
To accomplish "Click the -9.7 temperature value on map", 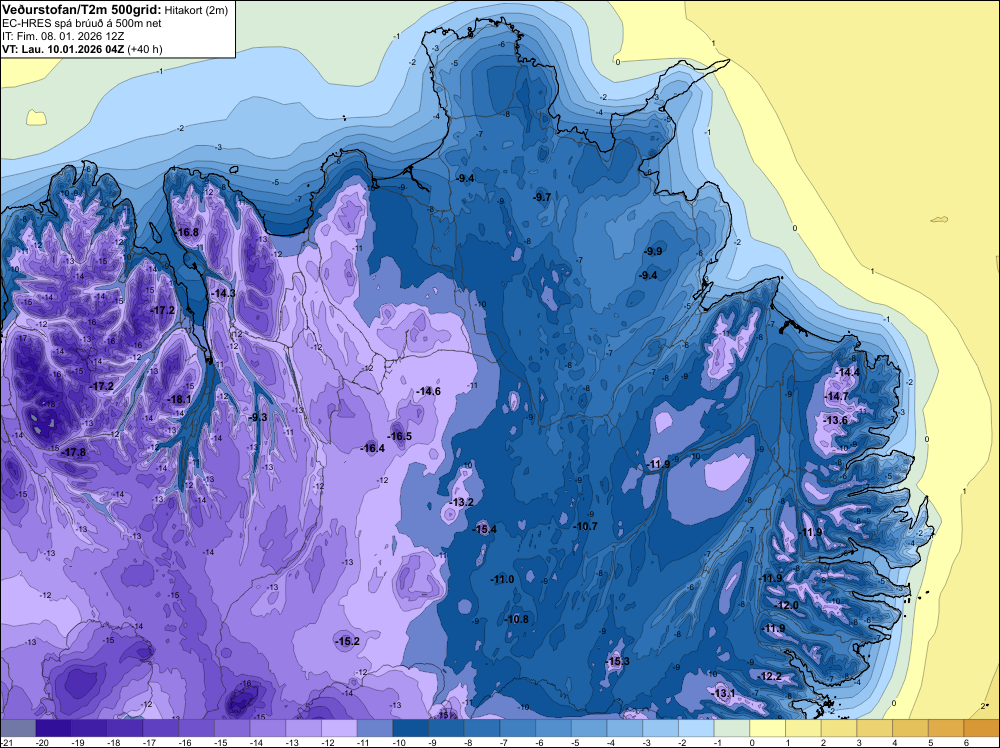I will coord(542,197).
